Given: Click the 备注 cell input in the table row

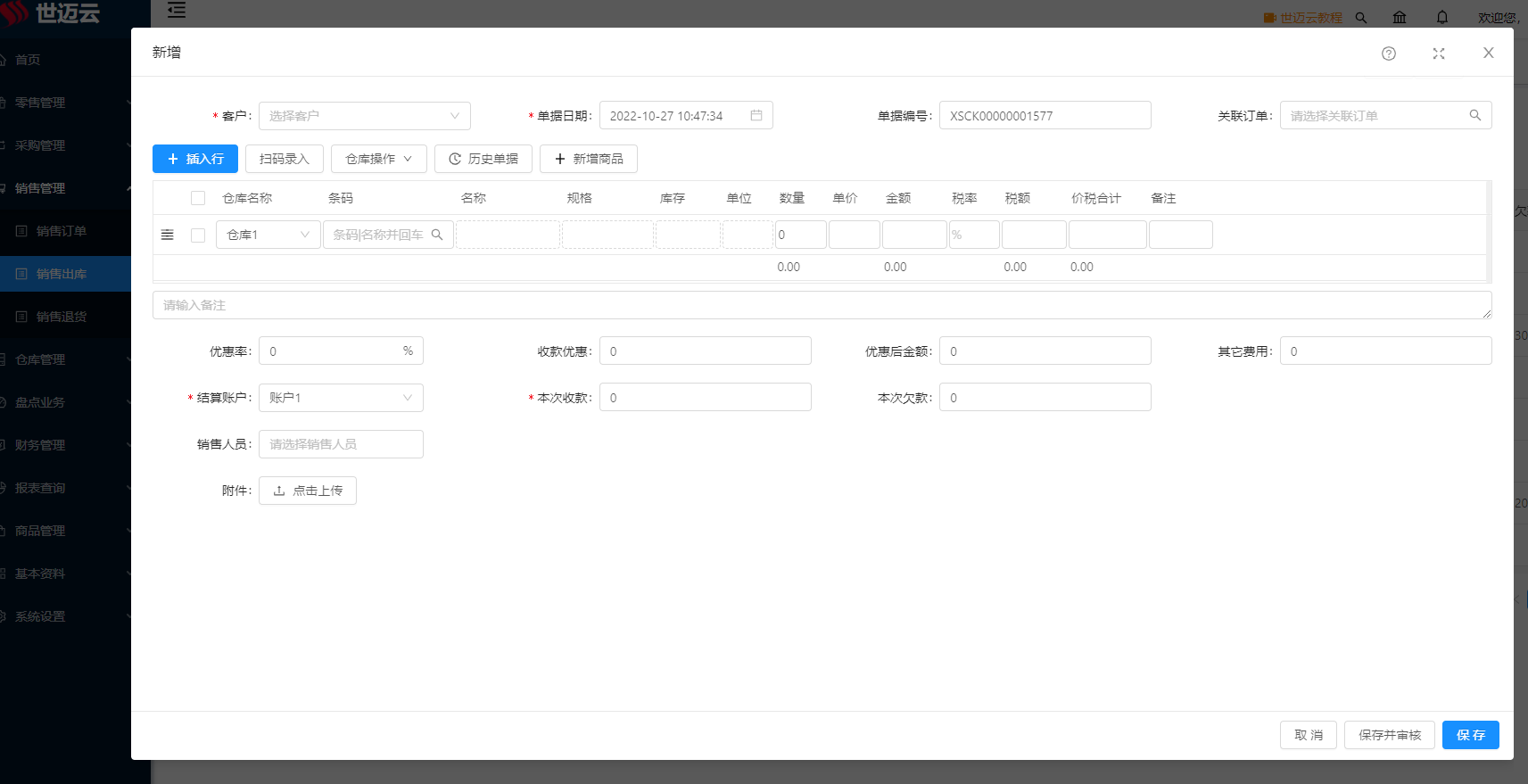Looking at the screenshot, I should (1181, 235).
